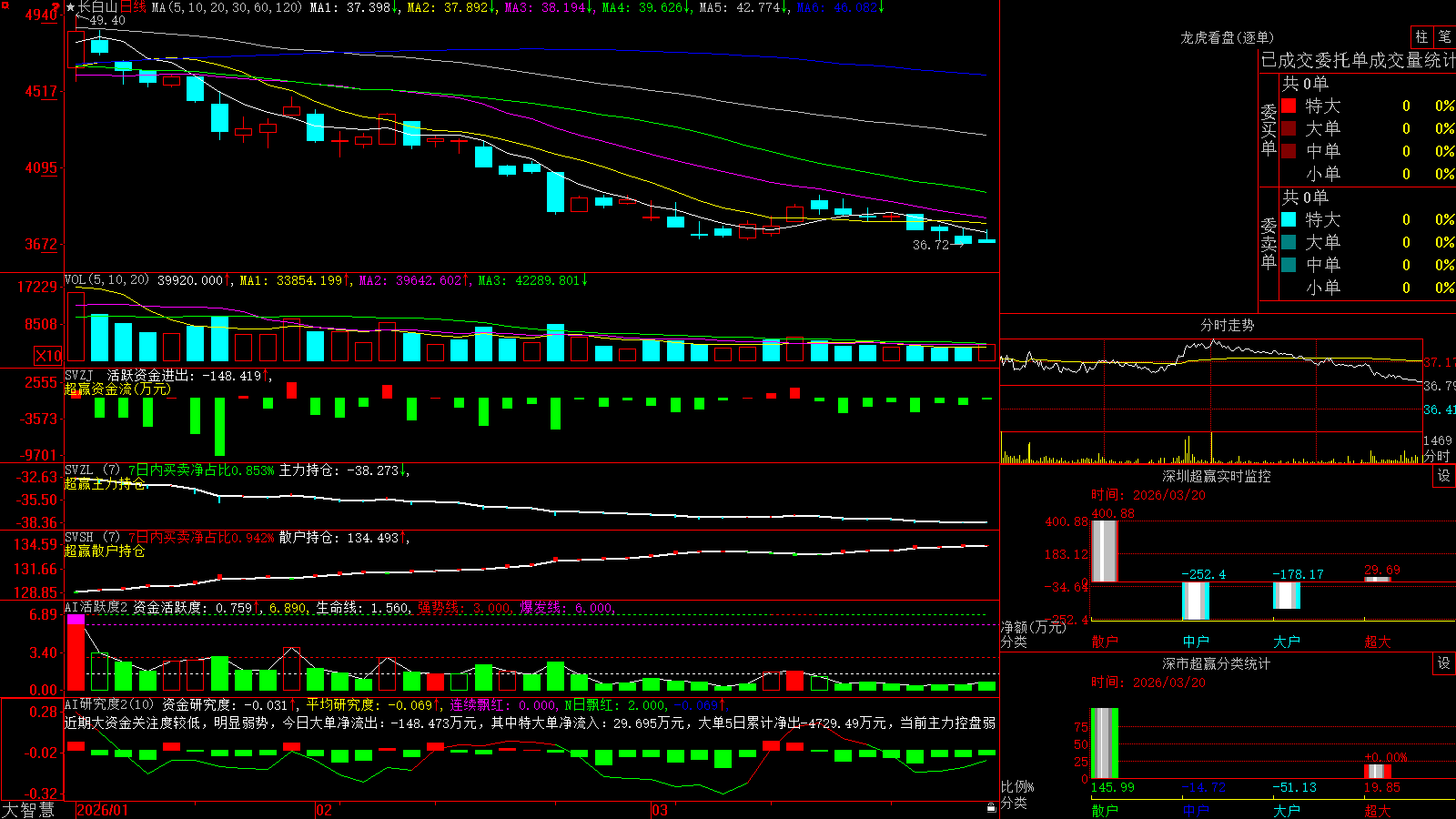
Task: Click the 超赢主力持仓 label
Action: (x=105, y=483)
